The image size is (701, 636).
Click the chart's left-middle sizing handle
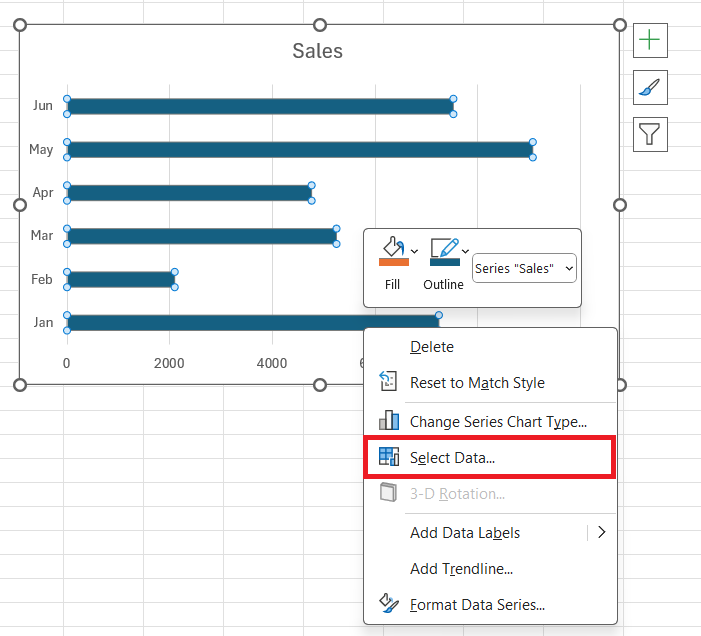20,205
